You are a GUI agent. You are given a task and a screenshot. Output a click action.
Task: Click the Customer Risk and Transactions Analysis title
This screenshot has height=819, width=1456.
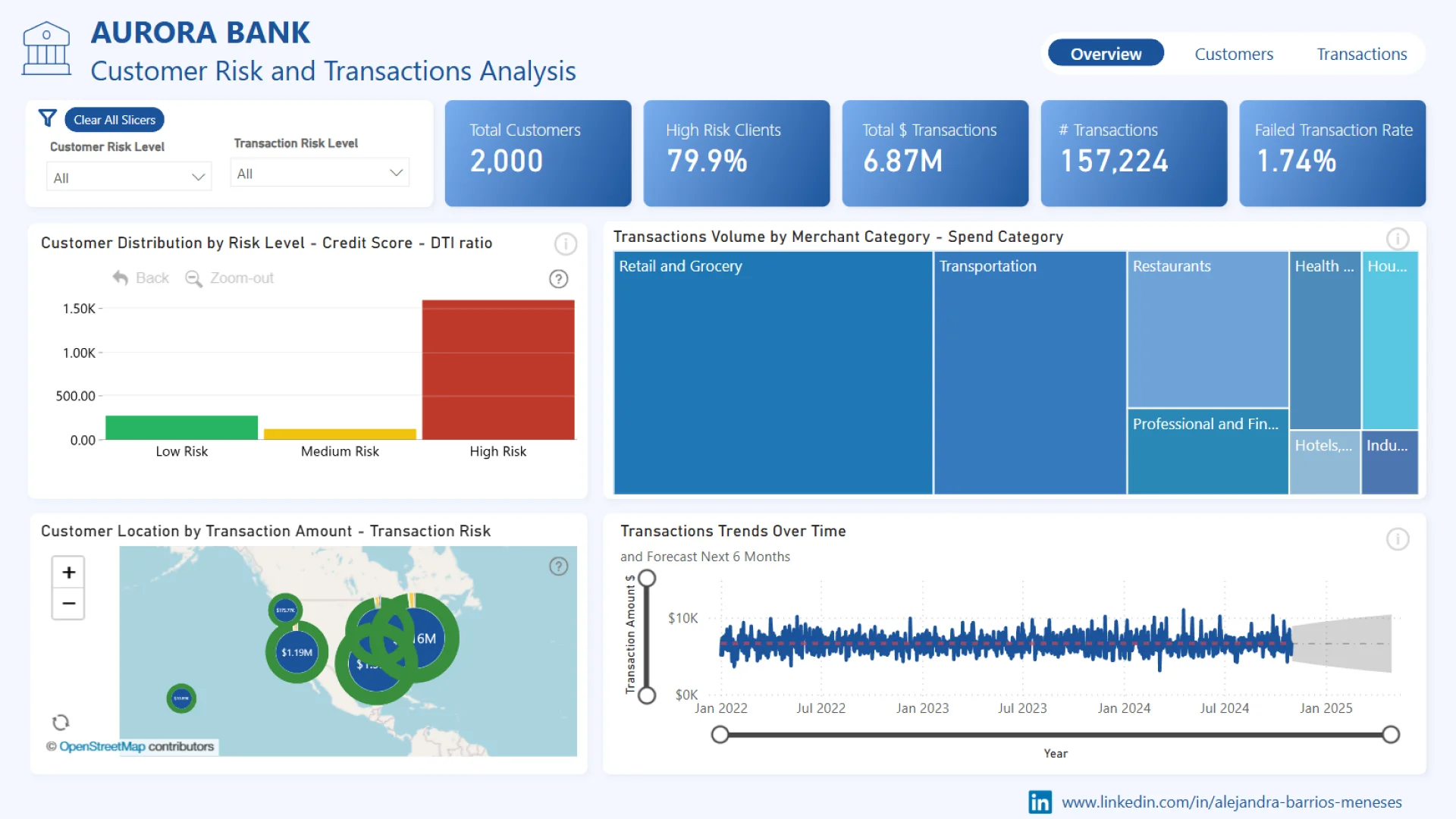[x=333, y=71]
